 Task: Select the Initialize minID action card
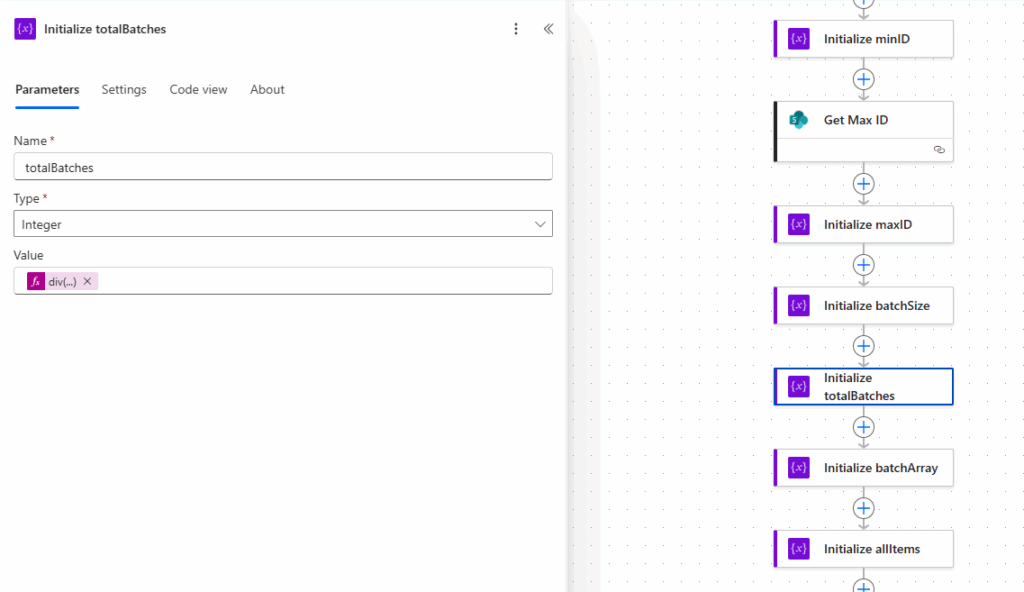pos(863,39)
